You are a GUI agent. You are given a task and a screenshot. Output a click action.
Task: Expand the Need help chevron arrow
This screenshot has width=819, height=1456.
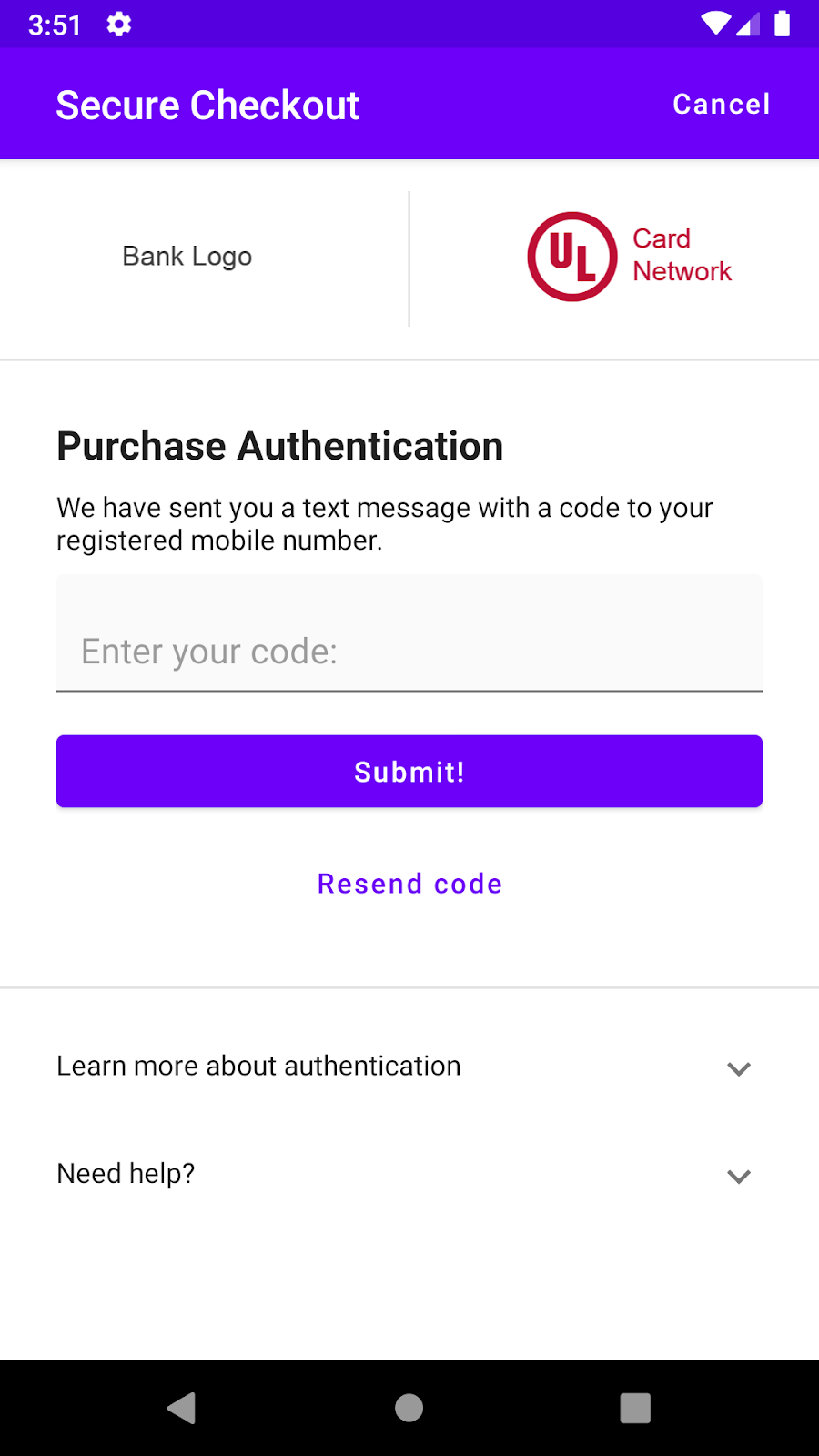click(x=739, y=1176)
